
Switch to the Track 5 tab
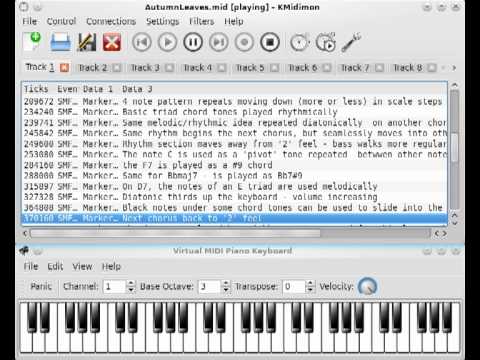[250, 68]
